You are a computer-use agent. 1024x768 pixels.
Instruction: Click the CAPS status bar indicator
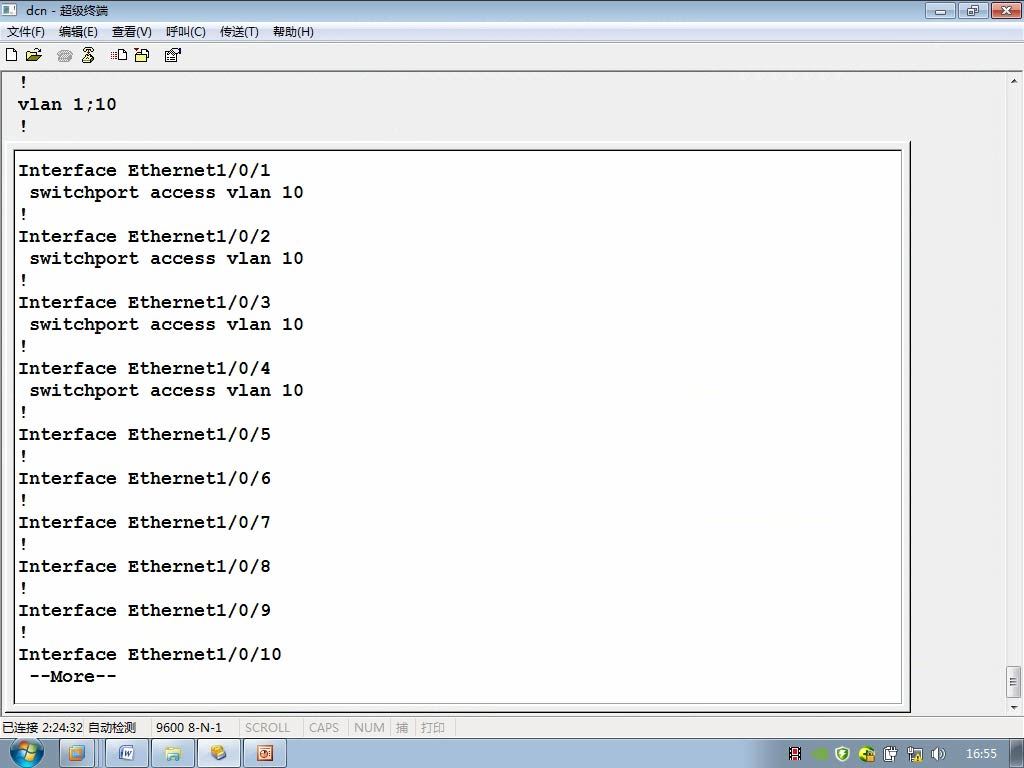click(x=324, y=727)
